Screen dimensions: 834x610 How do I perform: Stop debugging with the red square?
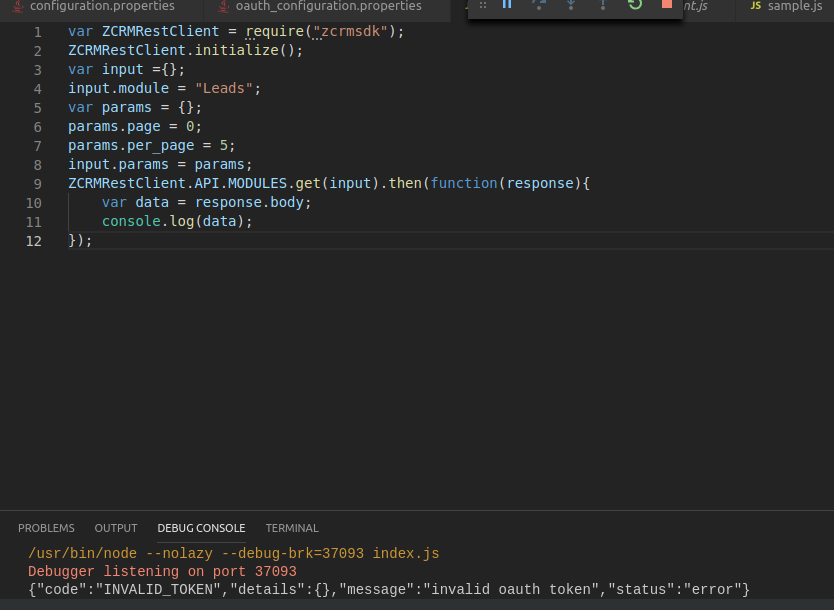tap(666, 4)
